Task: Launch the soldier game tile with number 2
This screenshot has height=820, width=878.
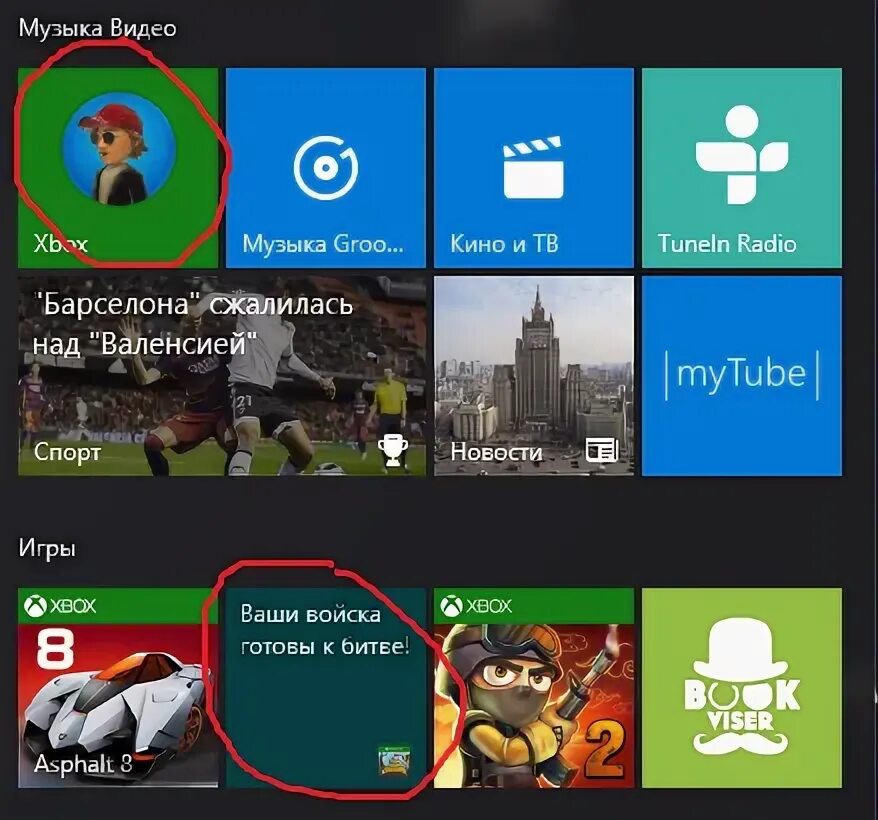Action: 534,688
